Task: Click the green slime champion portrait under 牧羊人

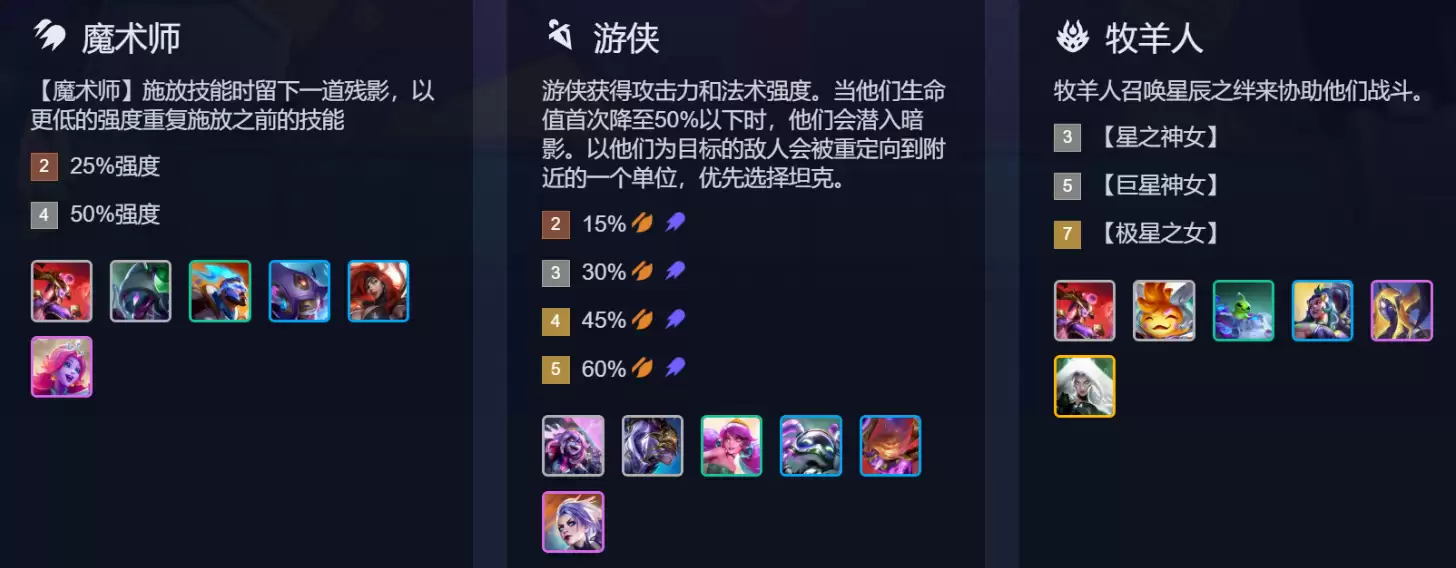Action: click(x=1244, y=311)
